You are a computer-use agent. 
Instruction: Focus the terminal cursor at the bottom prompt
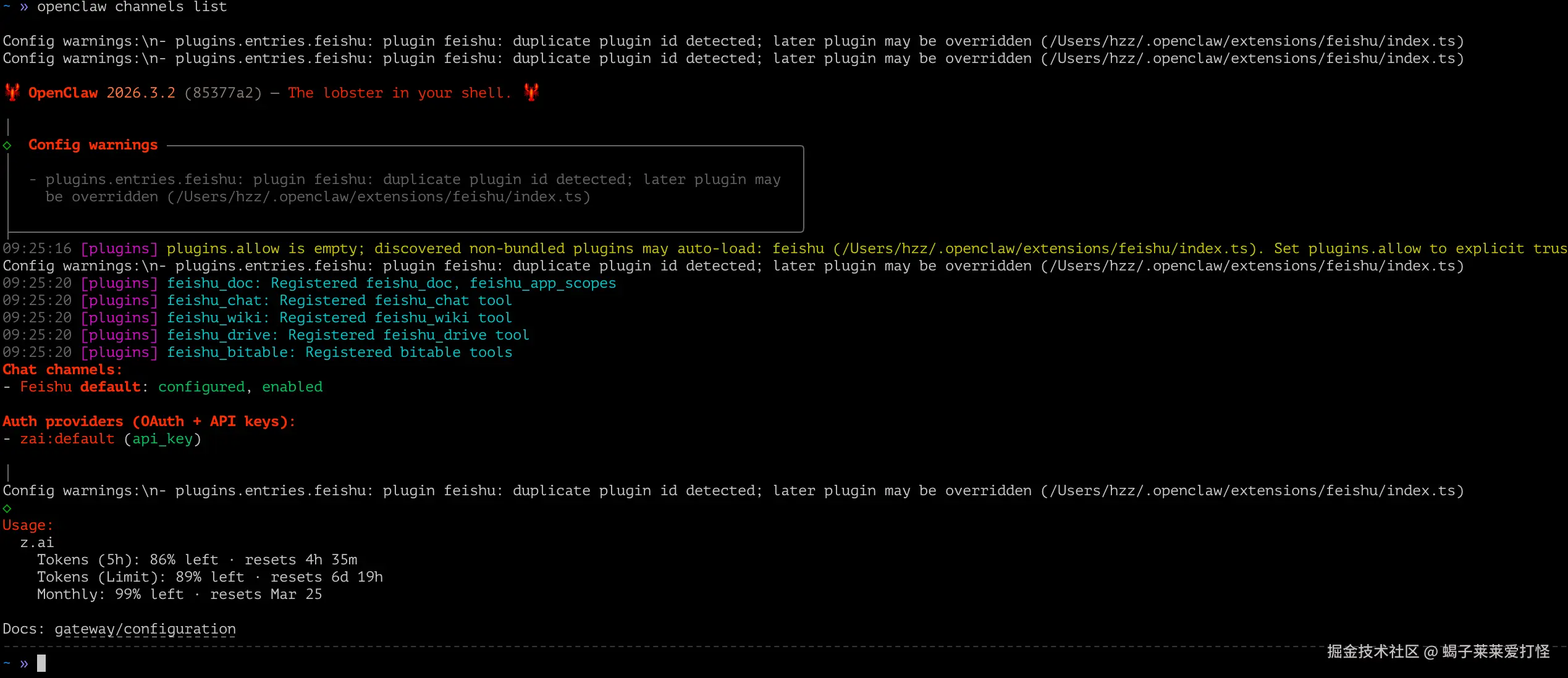pos(41,664)
